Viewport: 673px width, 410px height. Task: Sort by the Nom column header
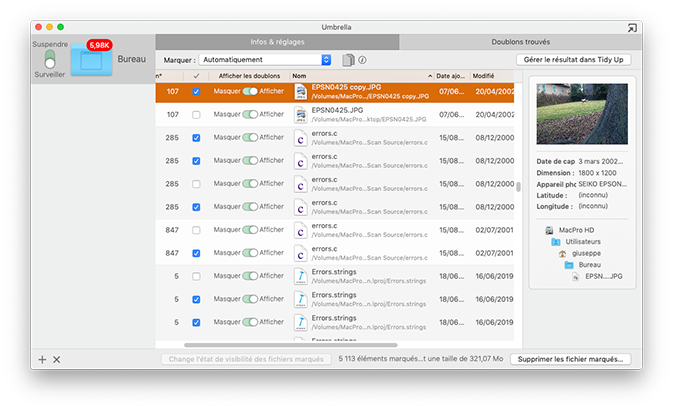362,76
